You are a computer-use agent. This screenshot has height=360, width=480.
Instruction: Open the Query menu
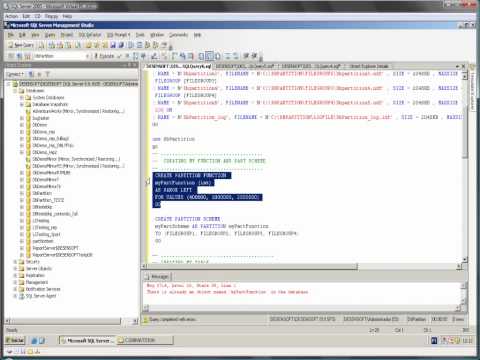[50, 35]
